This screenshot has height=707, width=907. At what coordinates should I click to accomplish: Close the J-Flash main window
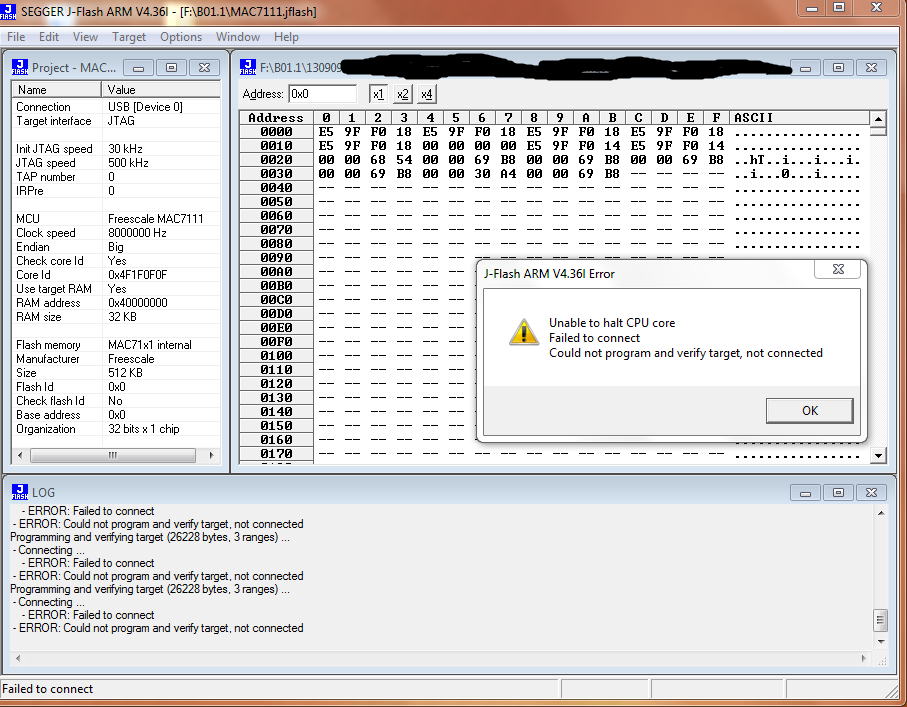coord(876,8)
